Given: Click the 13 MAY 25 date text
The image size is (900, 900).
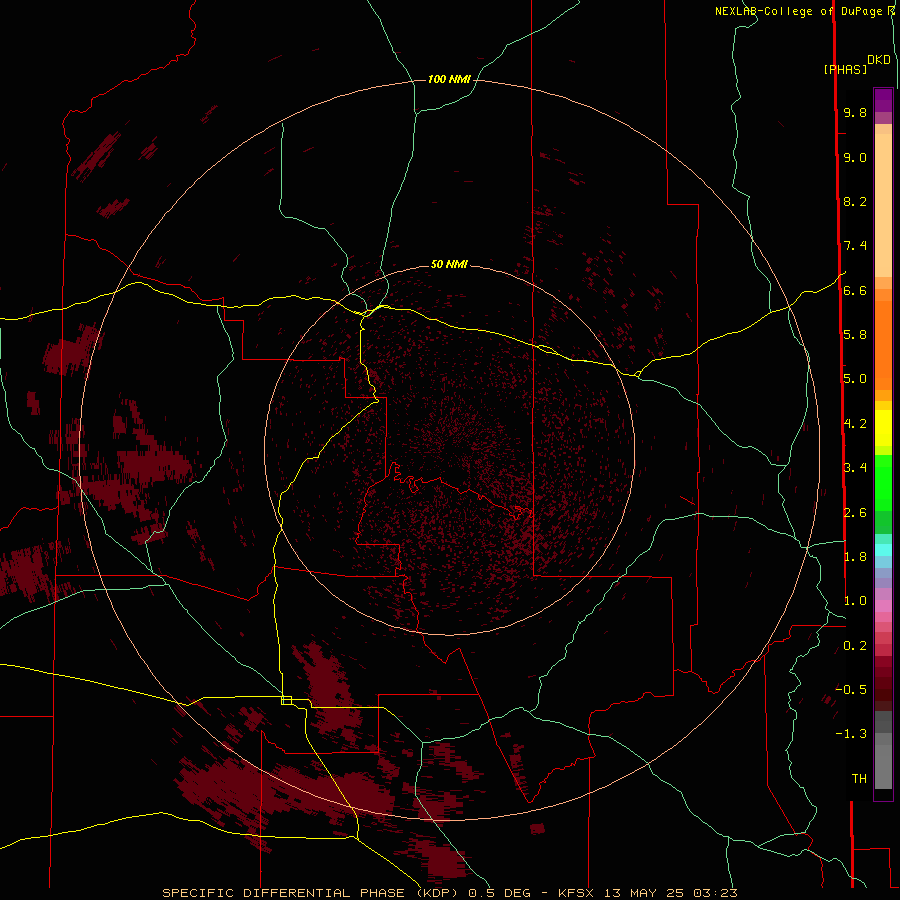Looking at the screenshot, I should [x=645, y=893].
